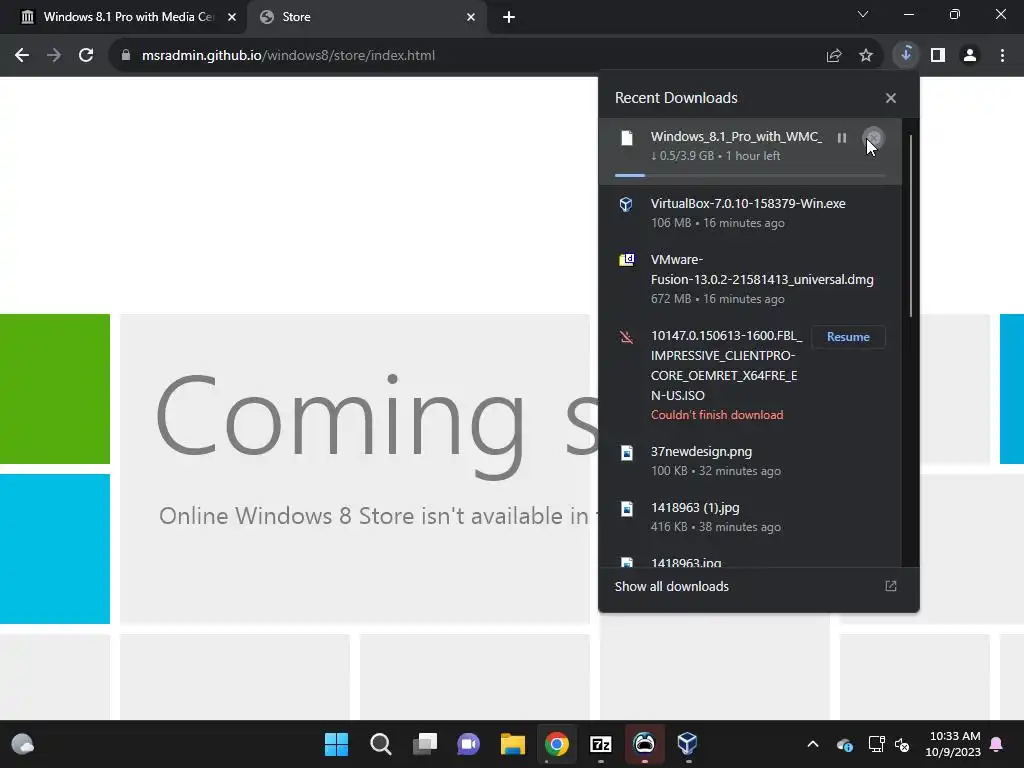
Task: Open Task View on the taskbar
Action: click(x=424, y=744)
